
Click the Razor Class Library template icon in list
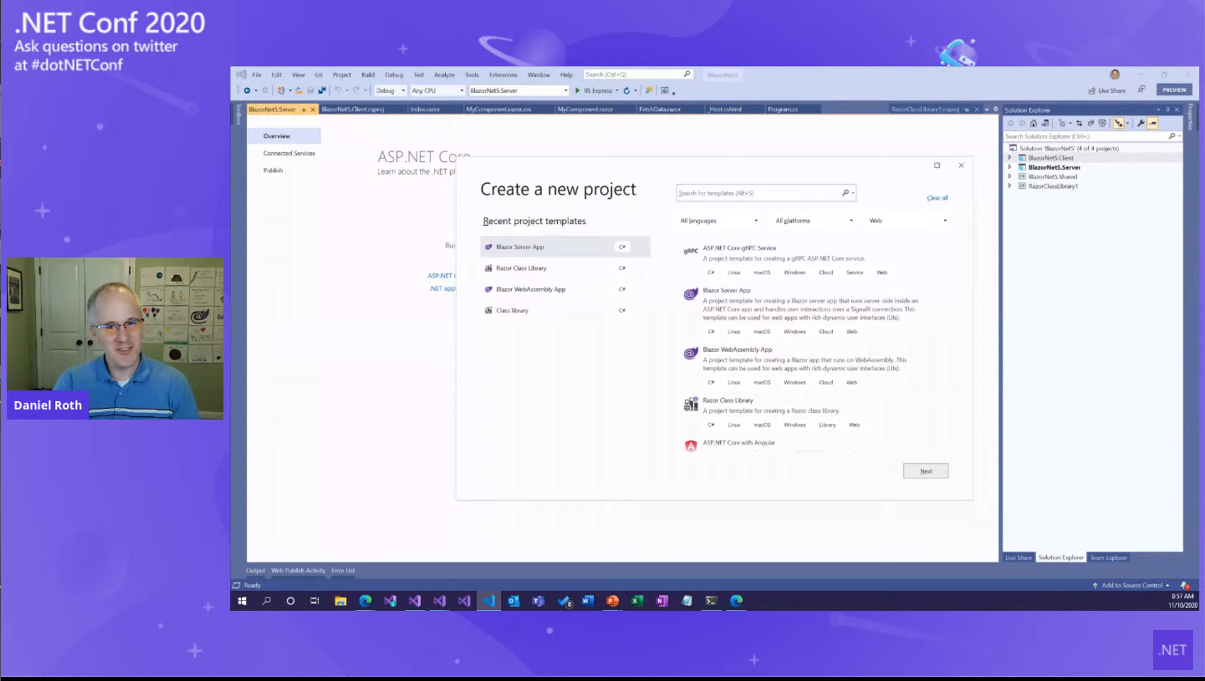[691, 404]
